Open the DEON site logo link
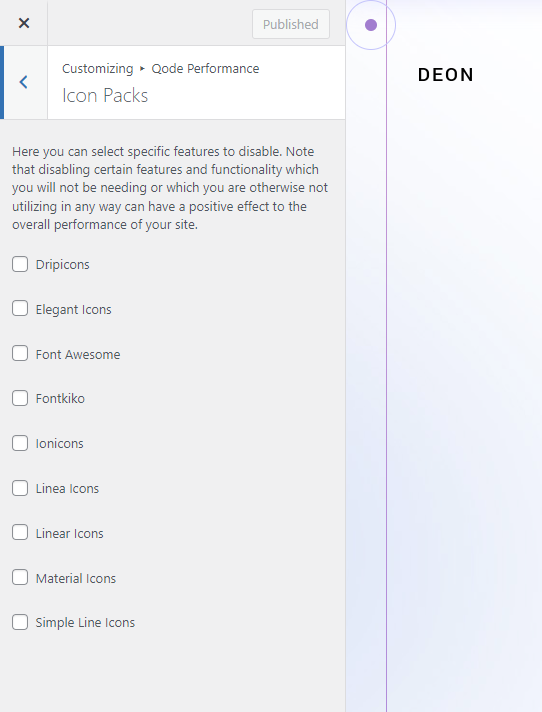 click(446, 75)
